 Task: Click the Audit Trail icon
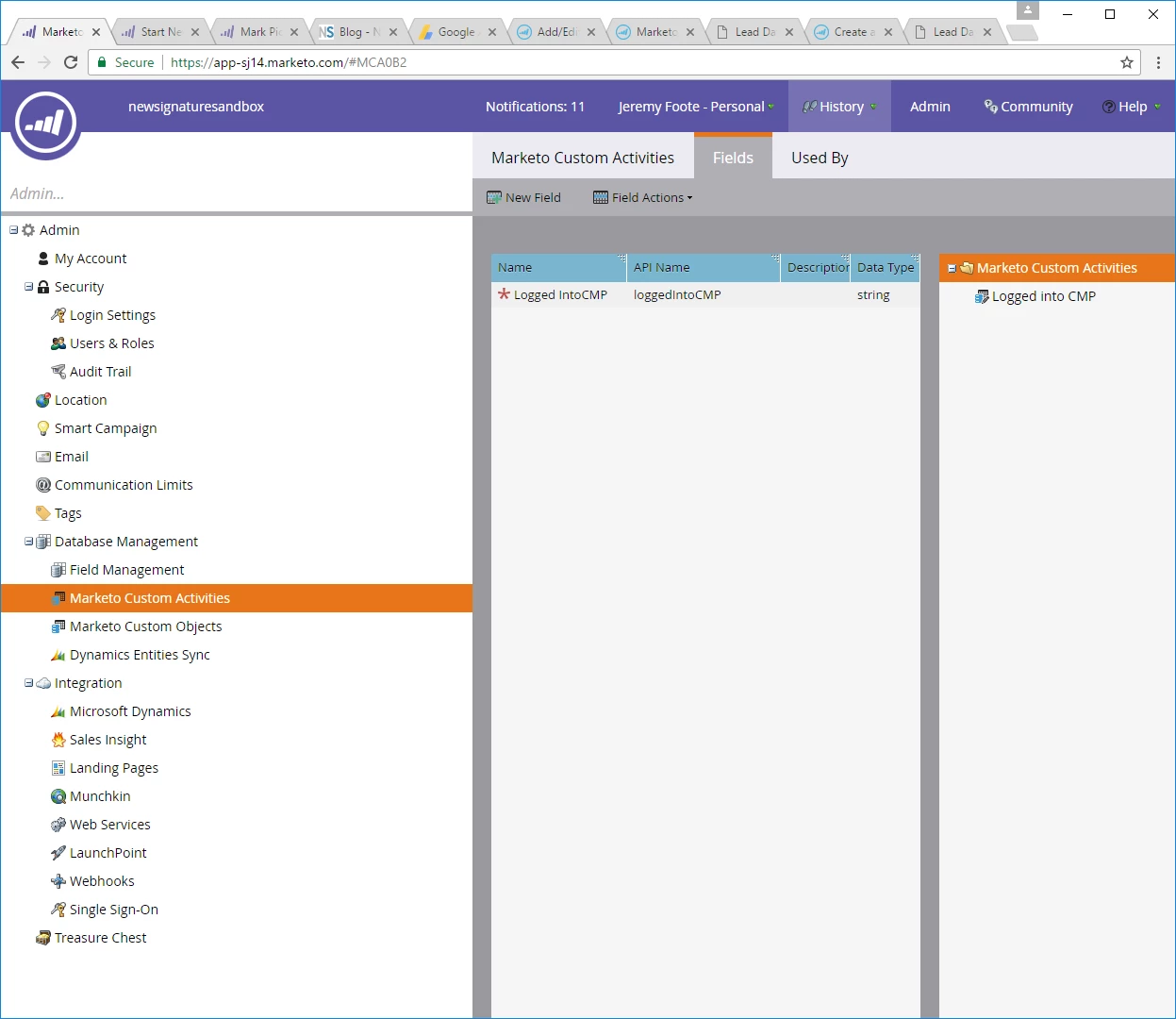58,372
